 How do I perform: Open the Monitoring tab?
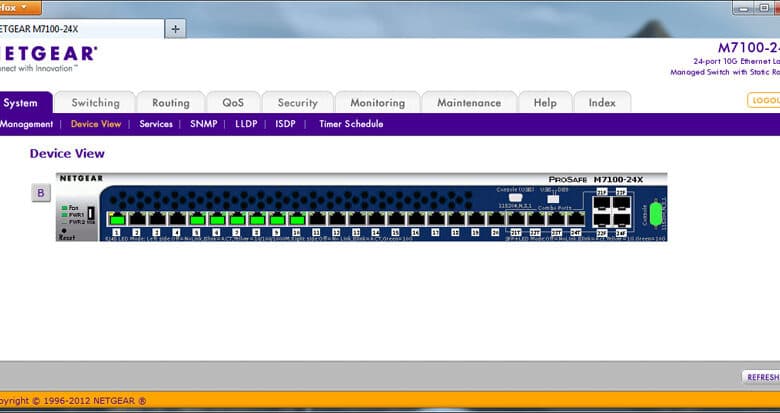(x=378, y=103)
